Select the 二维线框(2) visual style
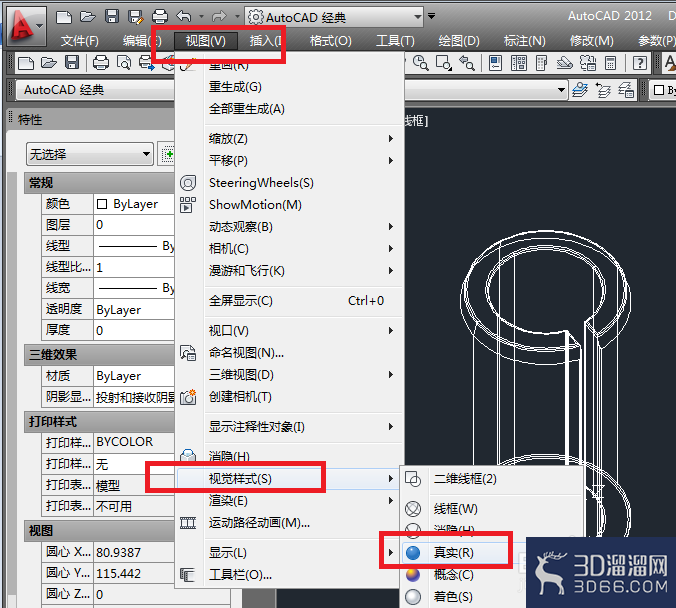This screenshot has width=676, height=608. [493, 479]
